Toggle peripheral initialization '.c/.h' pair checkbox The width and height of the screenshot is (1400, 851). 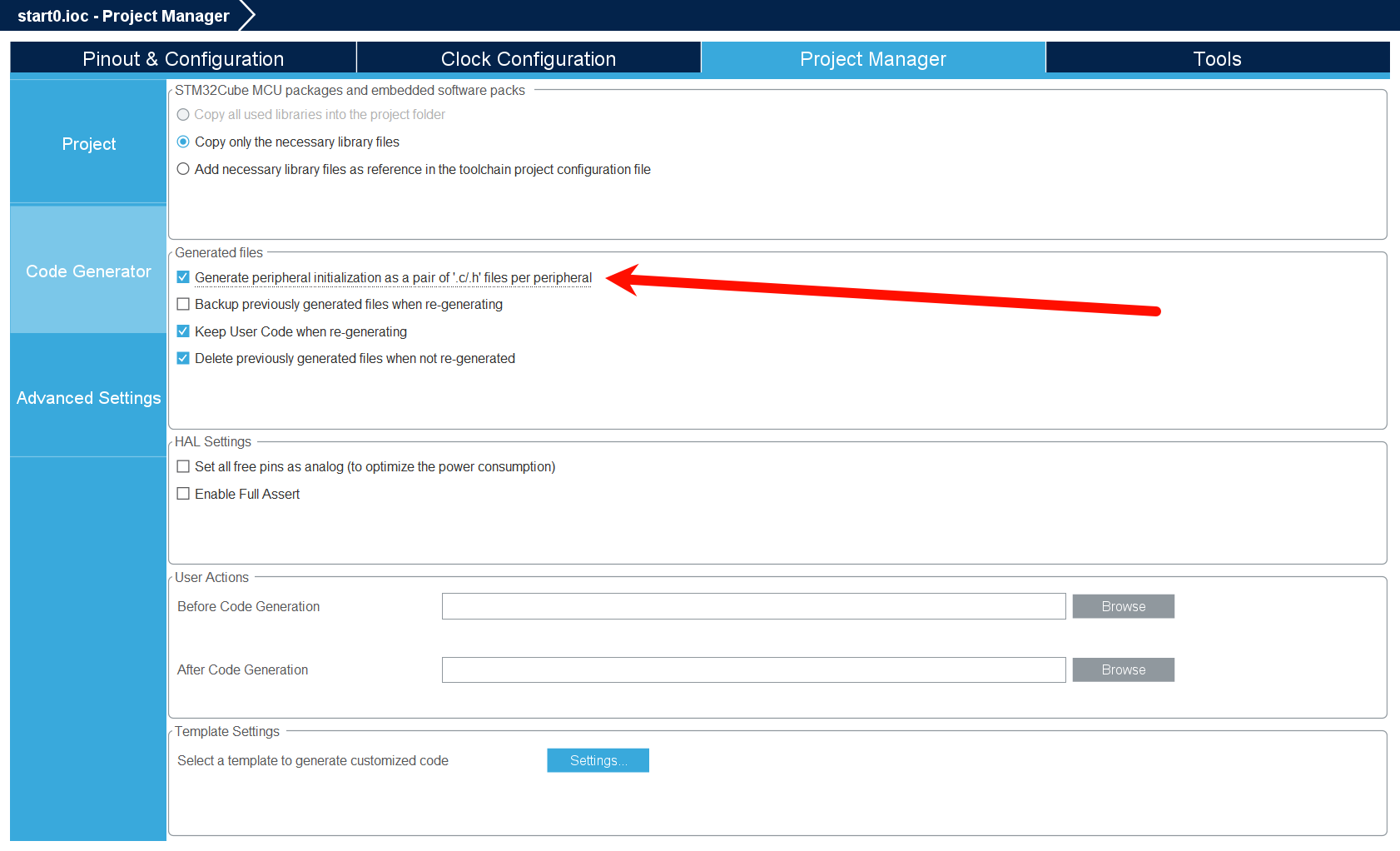pyautogui.click(x=183, y=277)
